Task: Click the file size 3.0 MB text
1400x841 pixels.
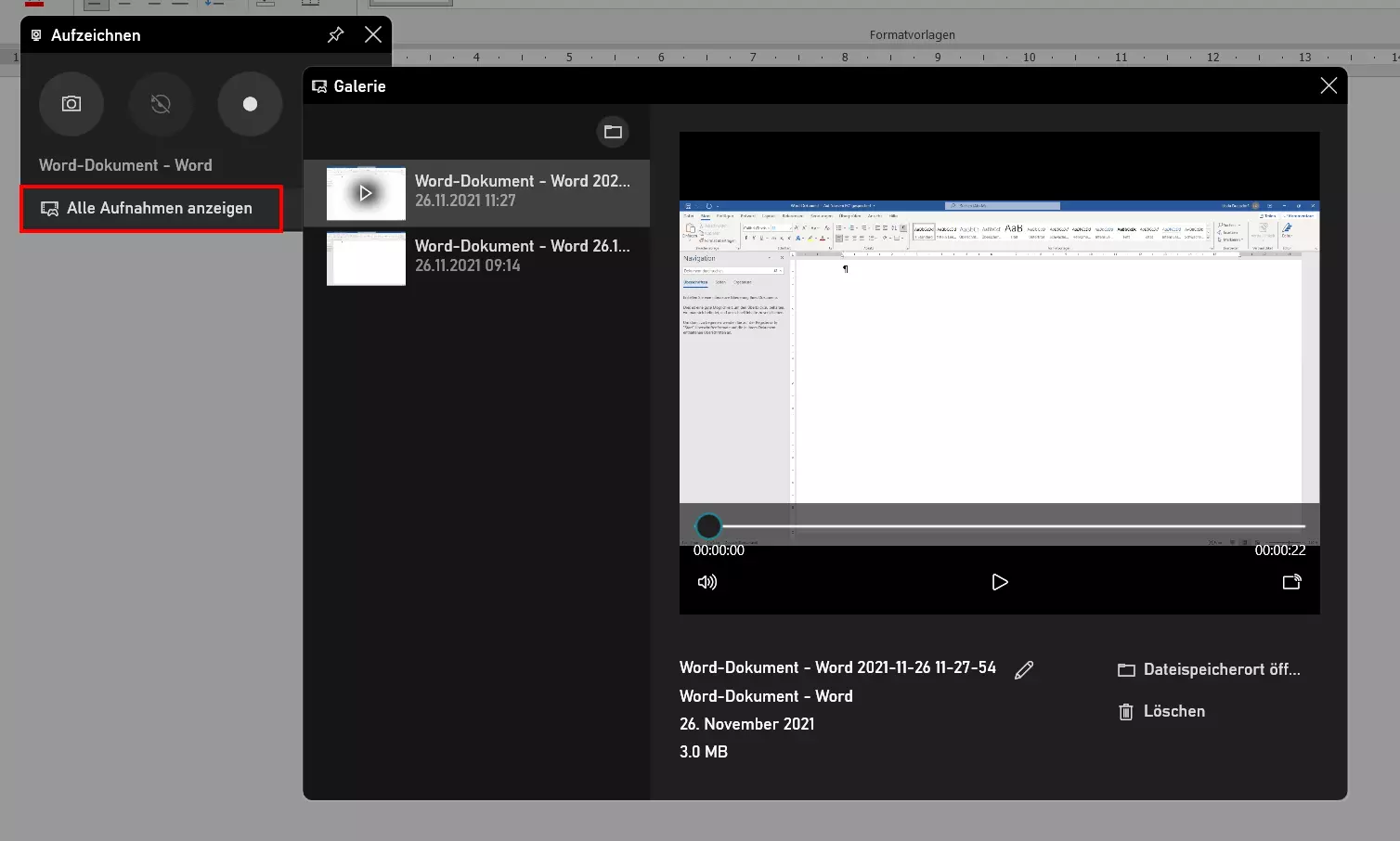Action: (704, 752)
